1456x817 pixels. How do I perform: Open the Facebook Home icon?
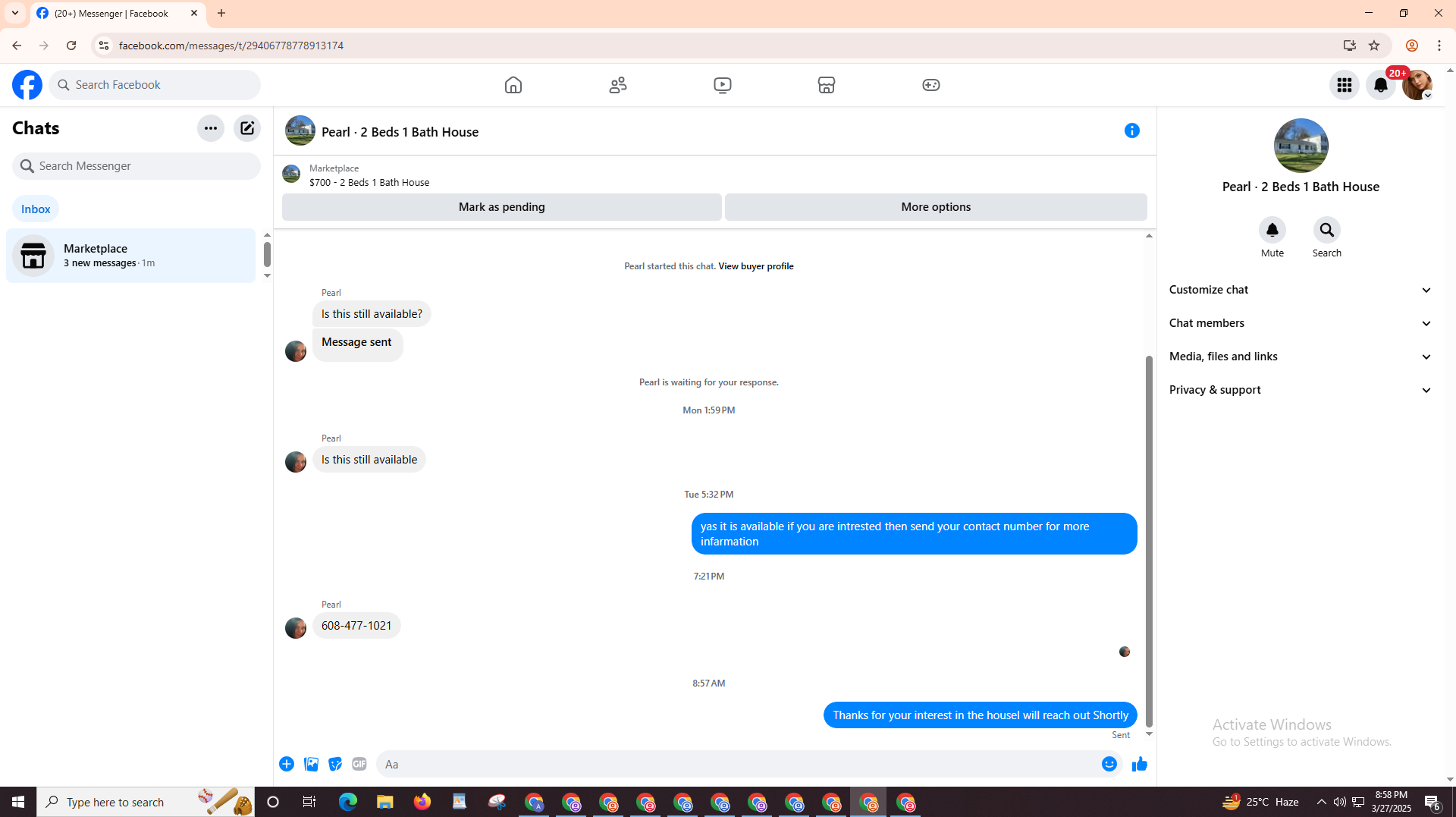pyautogui.click(x=513, y=85)
